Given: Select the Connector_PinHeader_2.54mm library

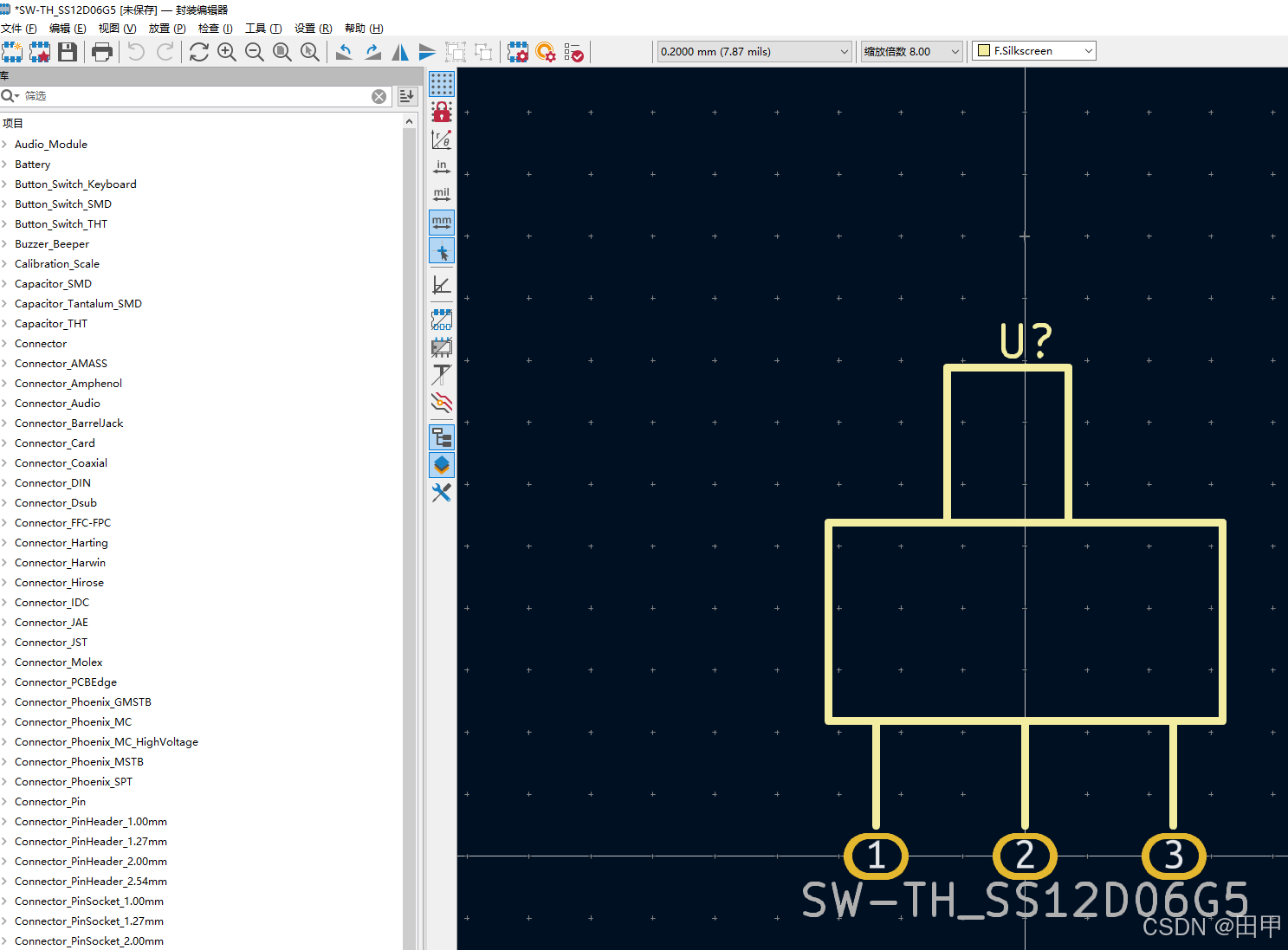Looking at the screenshot, I should tap(91, 882).
